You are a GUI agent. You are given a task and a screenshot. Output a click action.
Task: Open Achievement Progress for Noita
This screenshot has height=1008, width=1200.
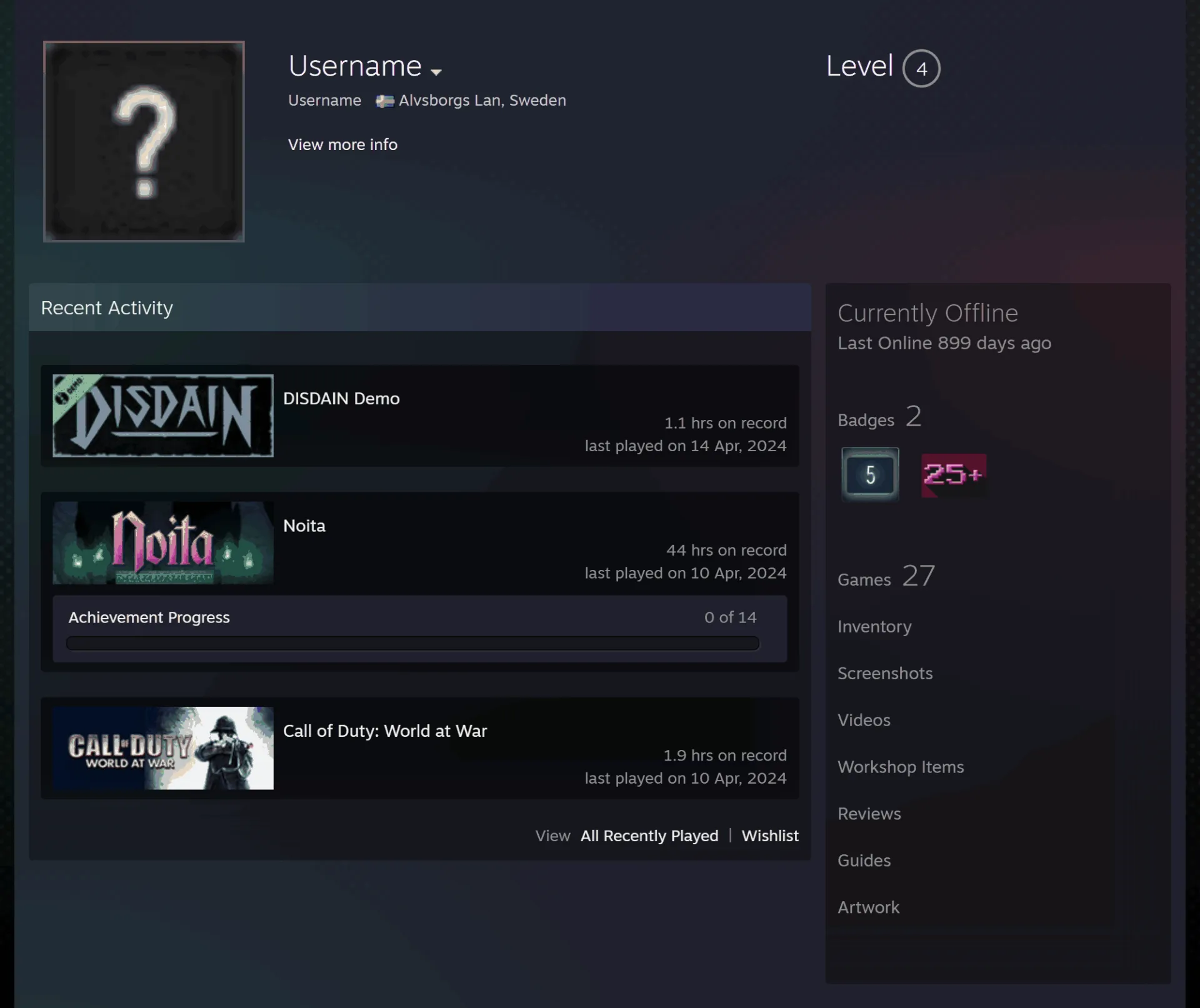[x=149, y=617]
